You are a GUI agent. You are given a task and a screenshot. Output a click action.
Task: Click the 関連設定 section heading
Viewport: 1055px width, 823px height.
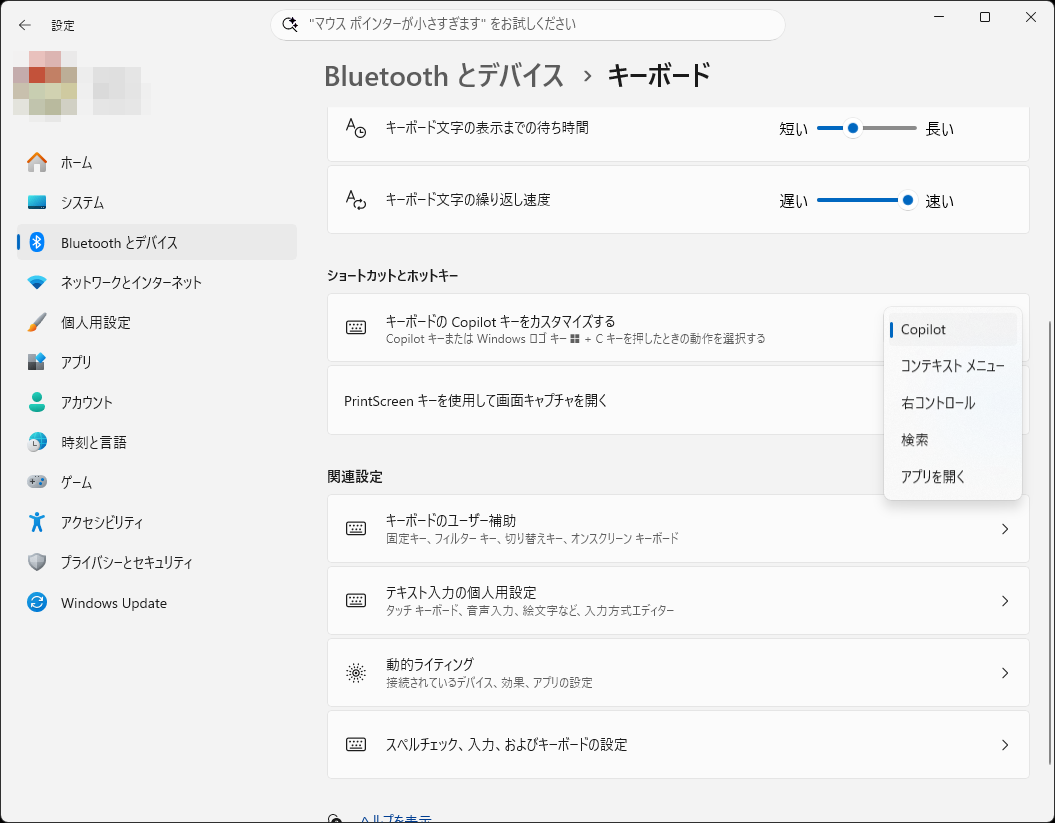click(x=355, y=477)
